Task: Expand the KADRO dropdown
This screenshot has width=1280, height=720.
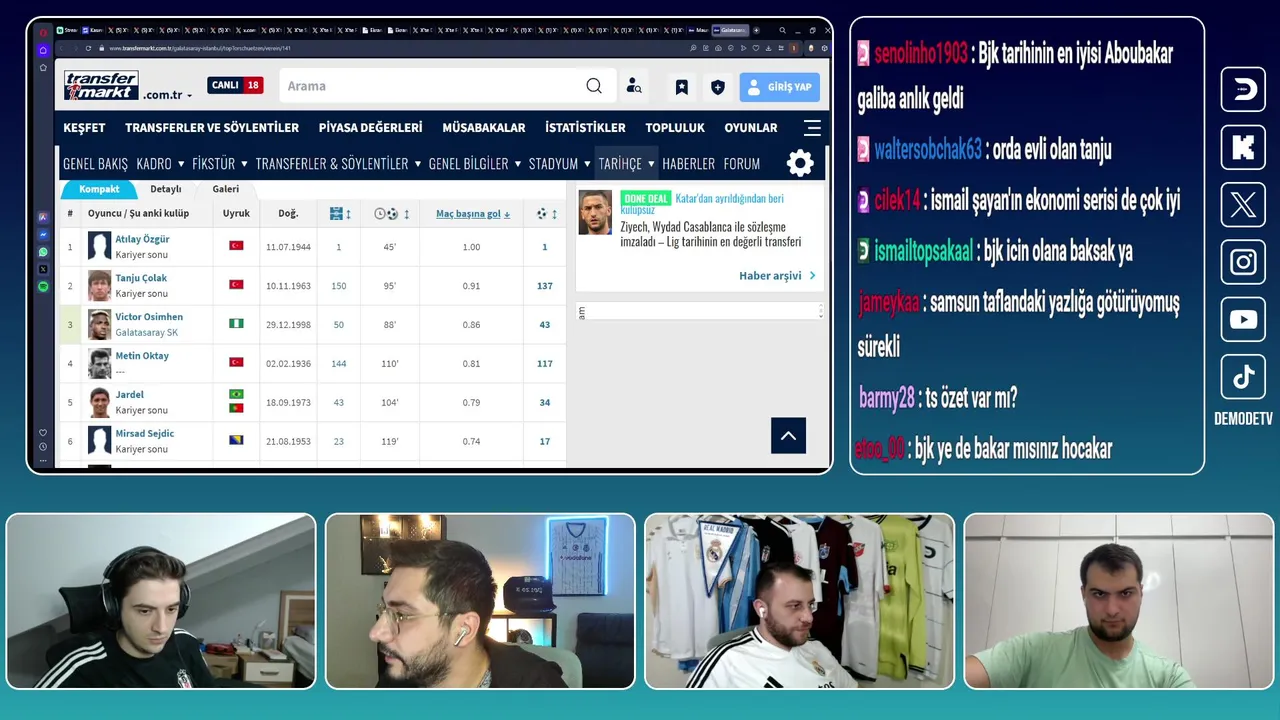Action: 160,164
